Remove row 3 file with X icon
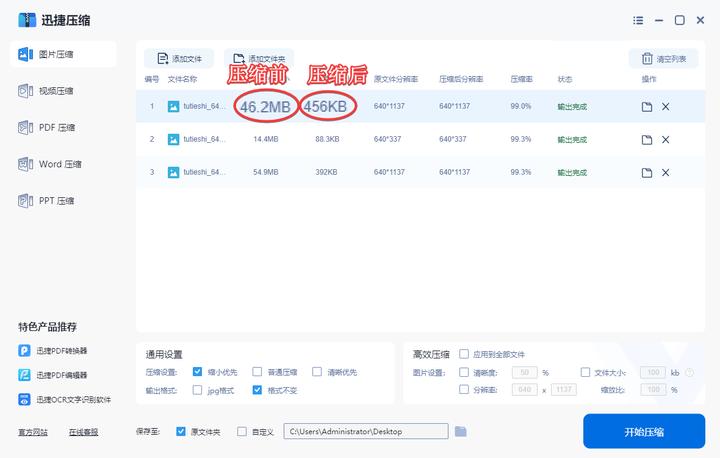 (x=665, y=173)
